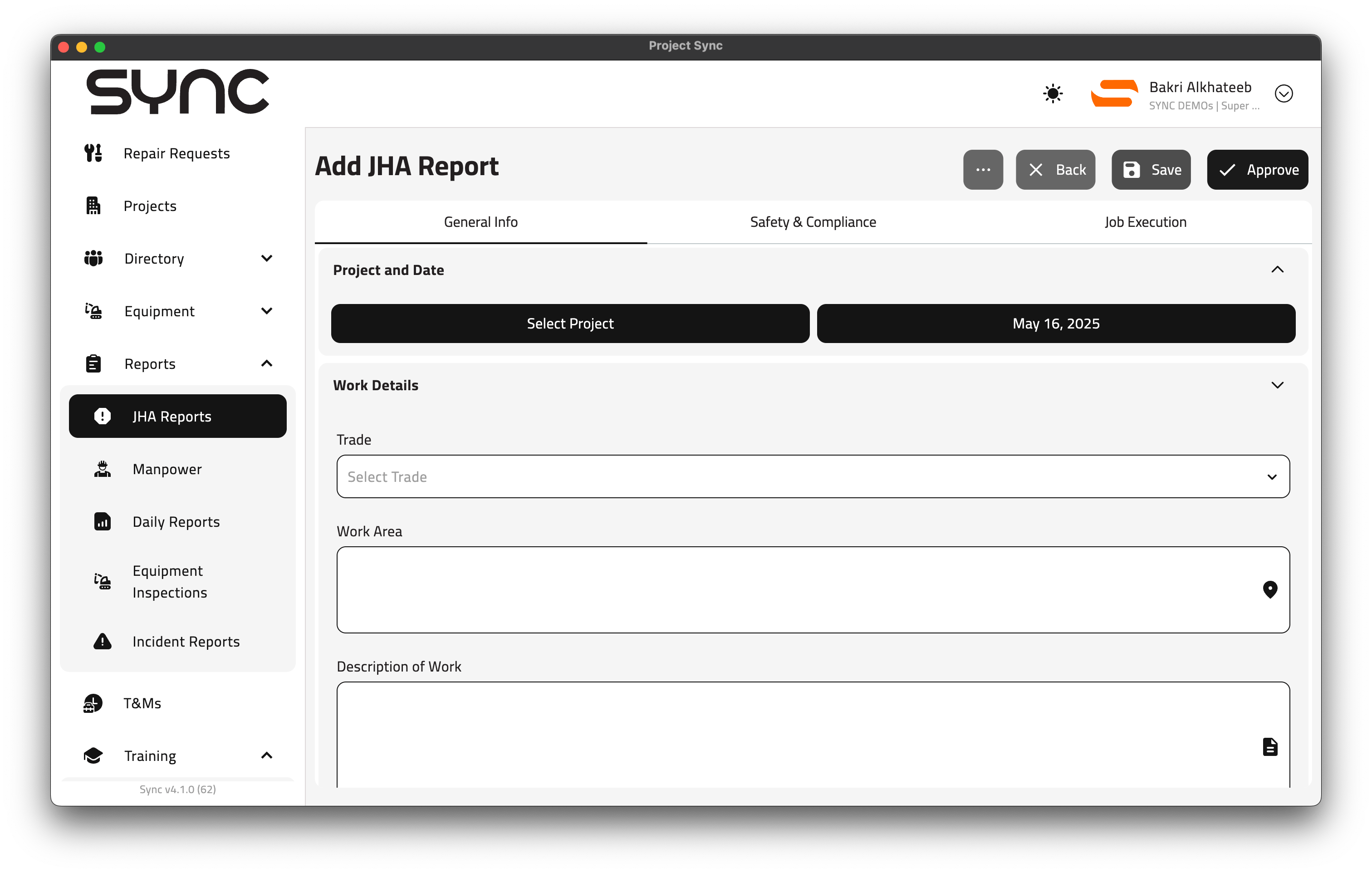
Task: Open Equipment Inspections
Action: [178, 581]
